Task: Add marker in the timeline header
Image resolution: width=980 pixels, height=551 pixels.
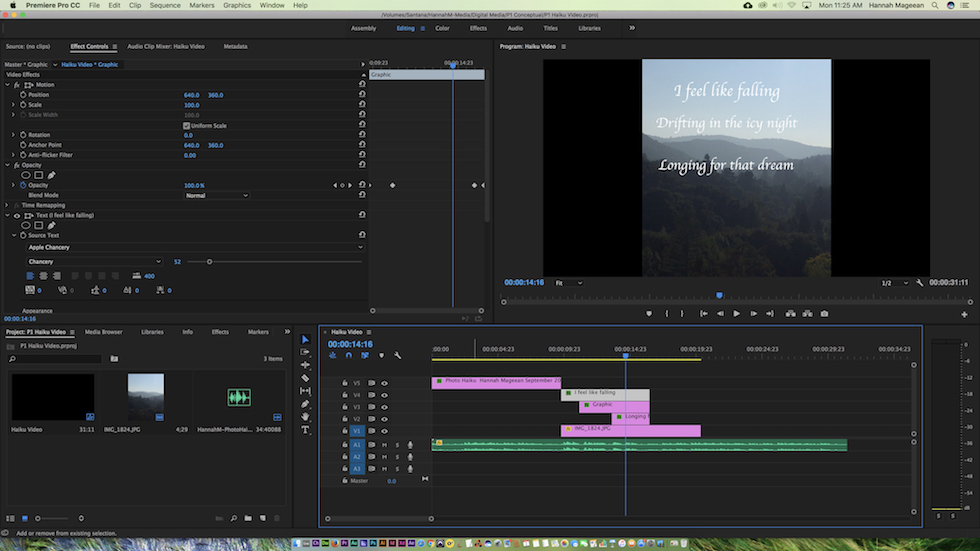Action: [x=381, y=355]
